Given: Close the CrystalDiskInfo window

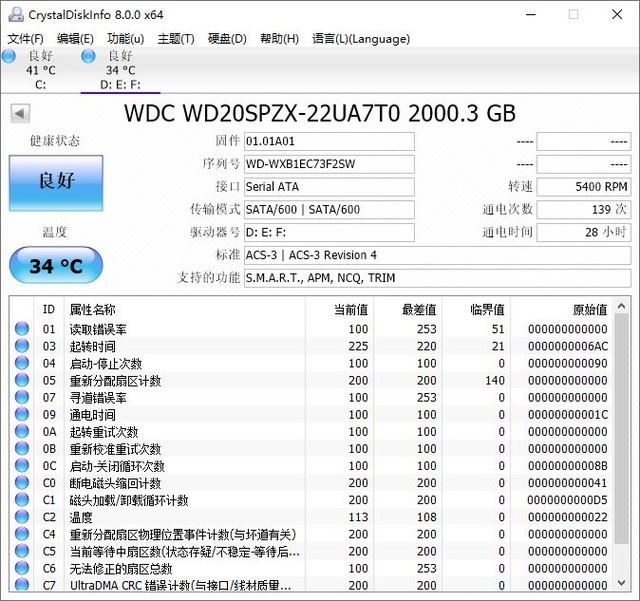Looking at the screenshot, I should [x=617, y=15].
